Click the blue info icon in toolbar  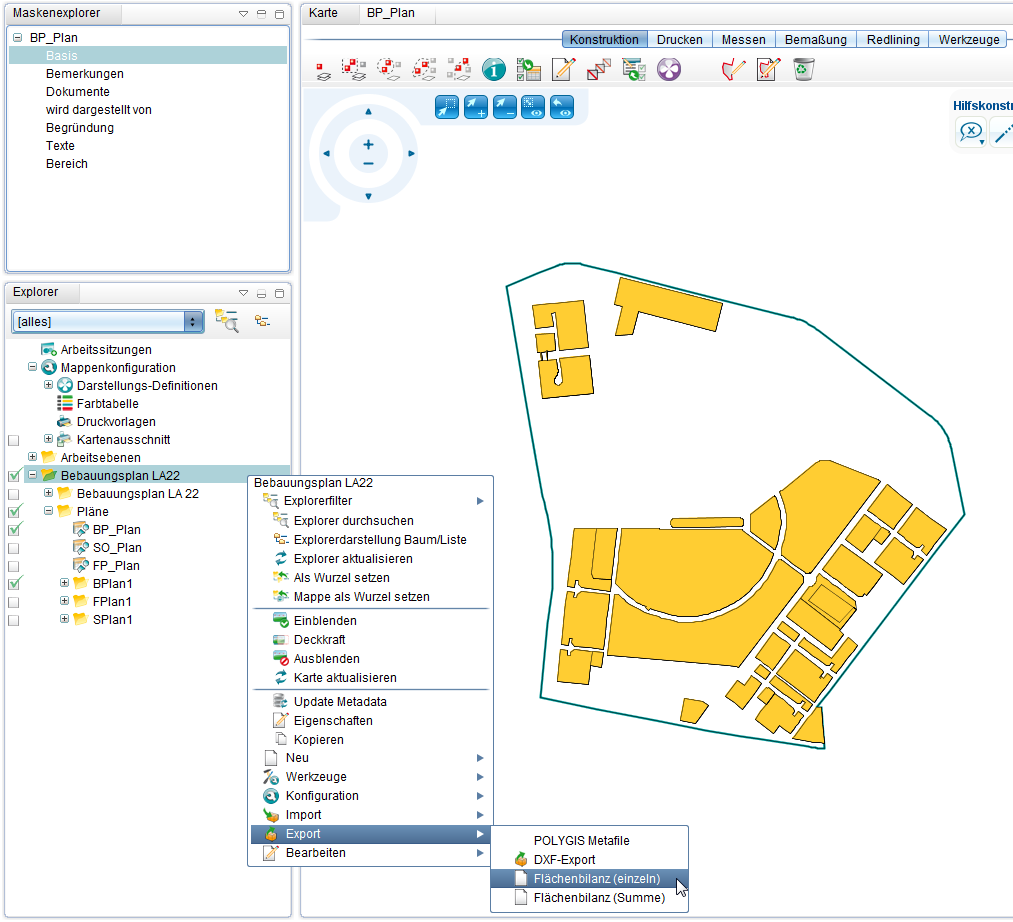click(x=493, y=69)
